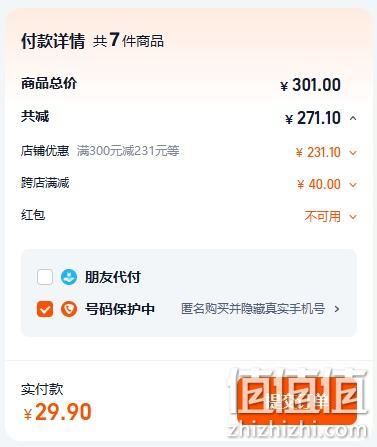Open the anonymous purchase details arrow
The image size is (377, 447).
(337, 309)
